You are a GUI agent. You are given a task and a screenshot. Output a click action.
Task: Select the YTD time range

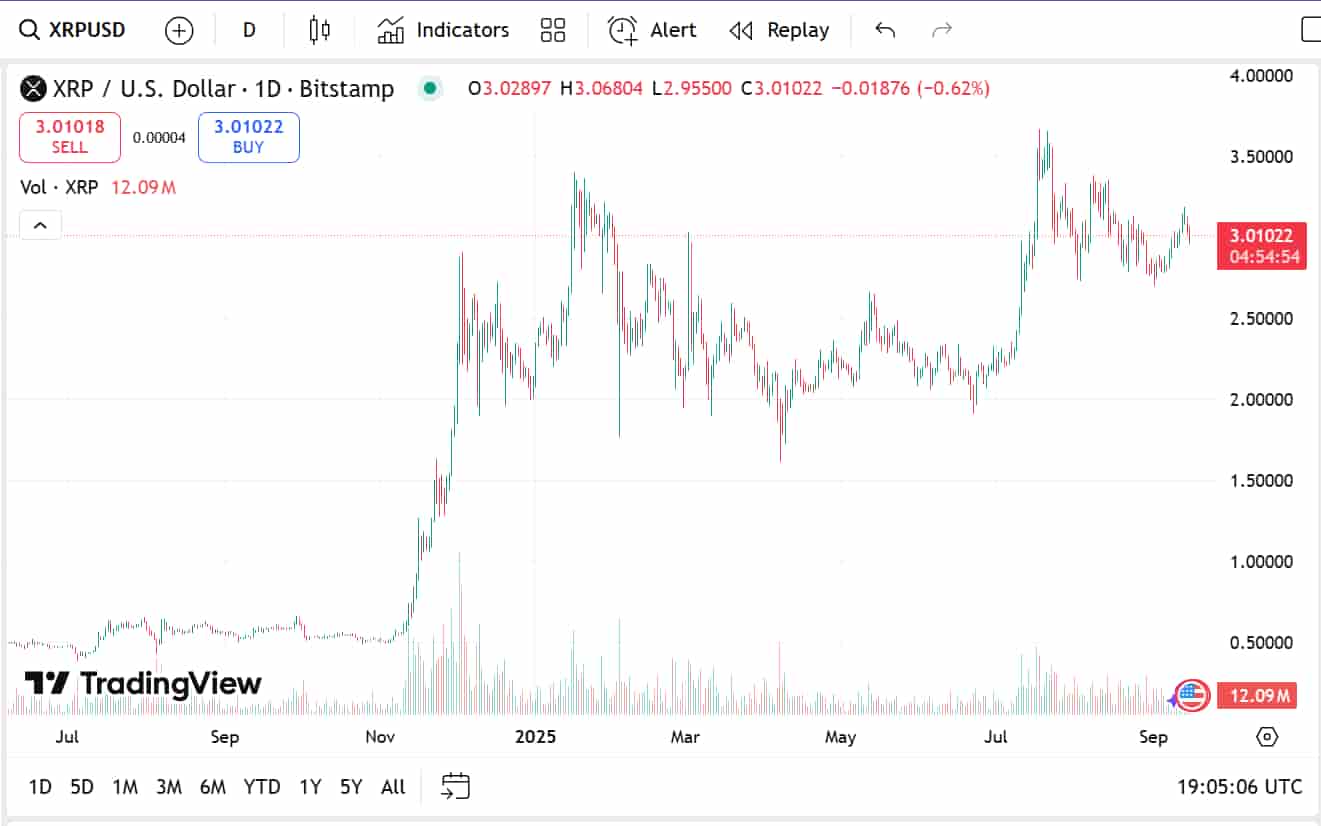click(x=262, y=787)
